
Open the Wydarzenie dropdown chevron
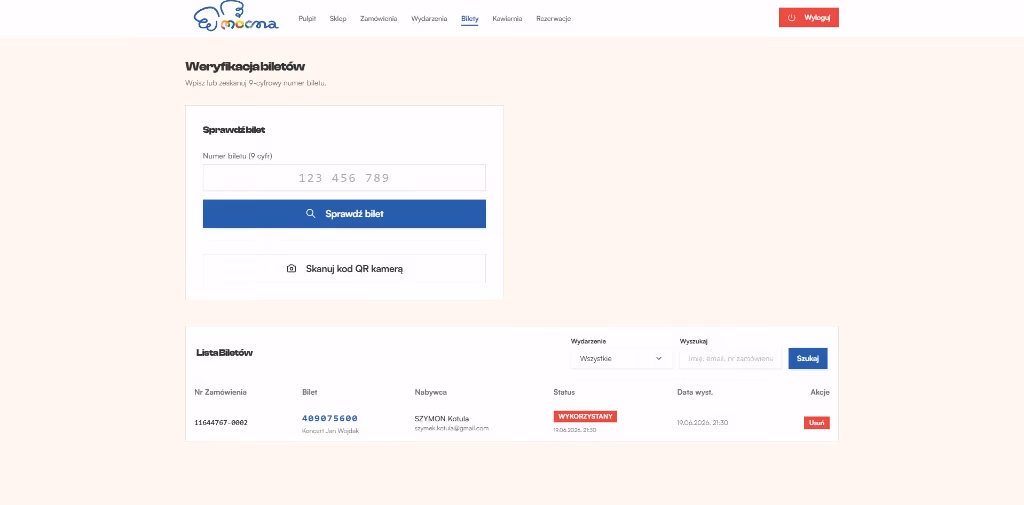[658, 359]
